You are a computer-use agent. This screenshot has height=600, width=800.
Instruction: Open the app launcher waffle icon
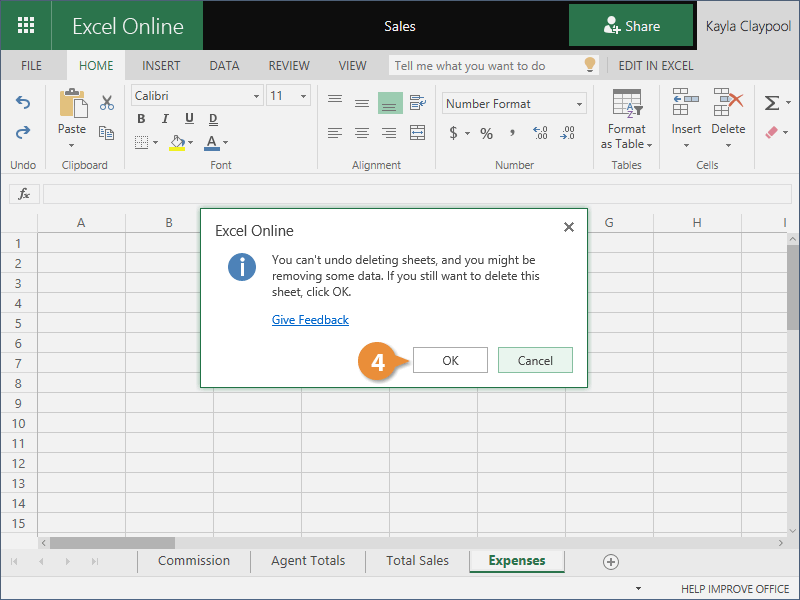click(26, 26)
